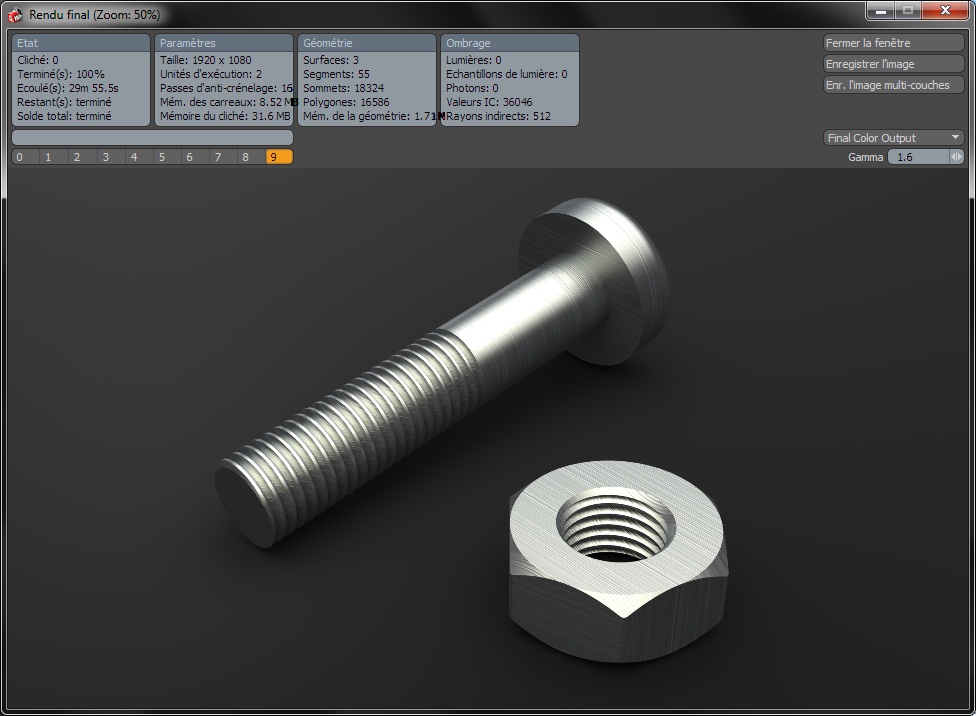Click the 'Taille: 1920 x 1080' value
976x716 pixels.
(x=205, y=60)
